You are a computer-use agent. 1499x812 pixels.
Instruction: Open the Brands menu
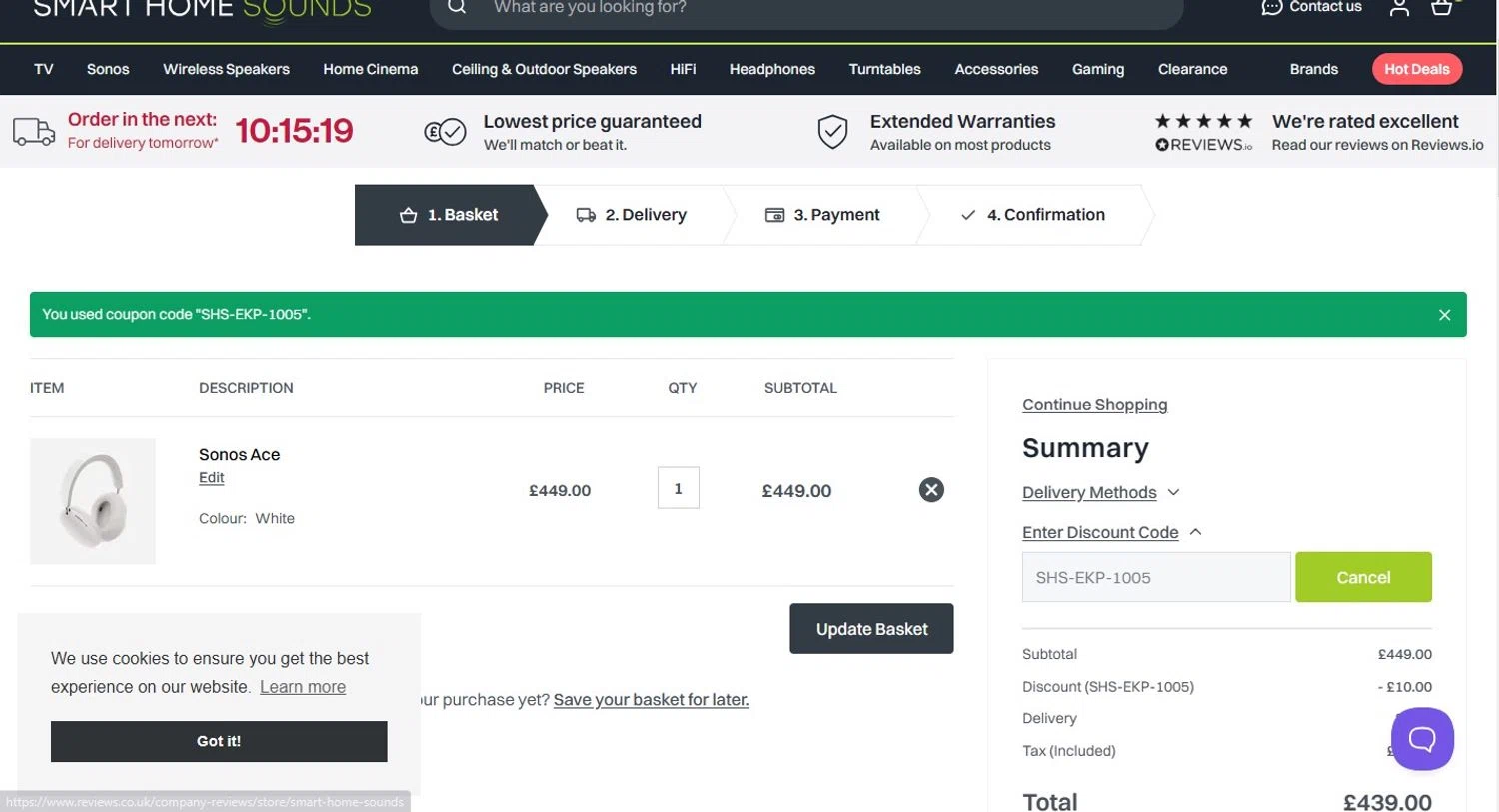tap(1313, 69)
